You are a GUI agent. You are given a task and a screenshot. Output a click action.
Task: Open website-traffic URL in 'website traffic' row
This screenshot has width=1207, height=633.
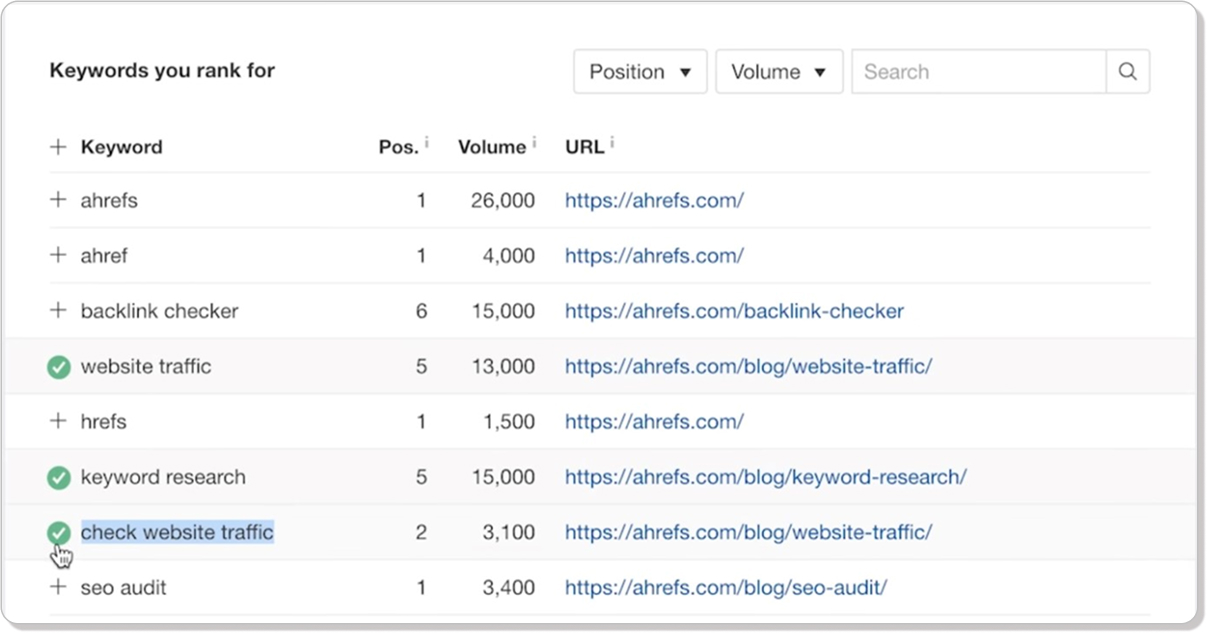coord(748,366)
